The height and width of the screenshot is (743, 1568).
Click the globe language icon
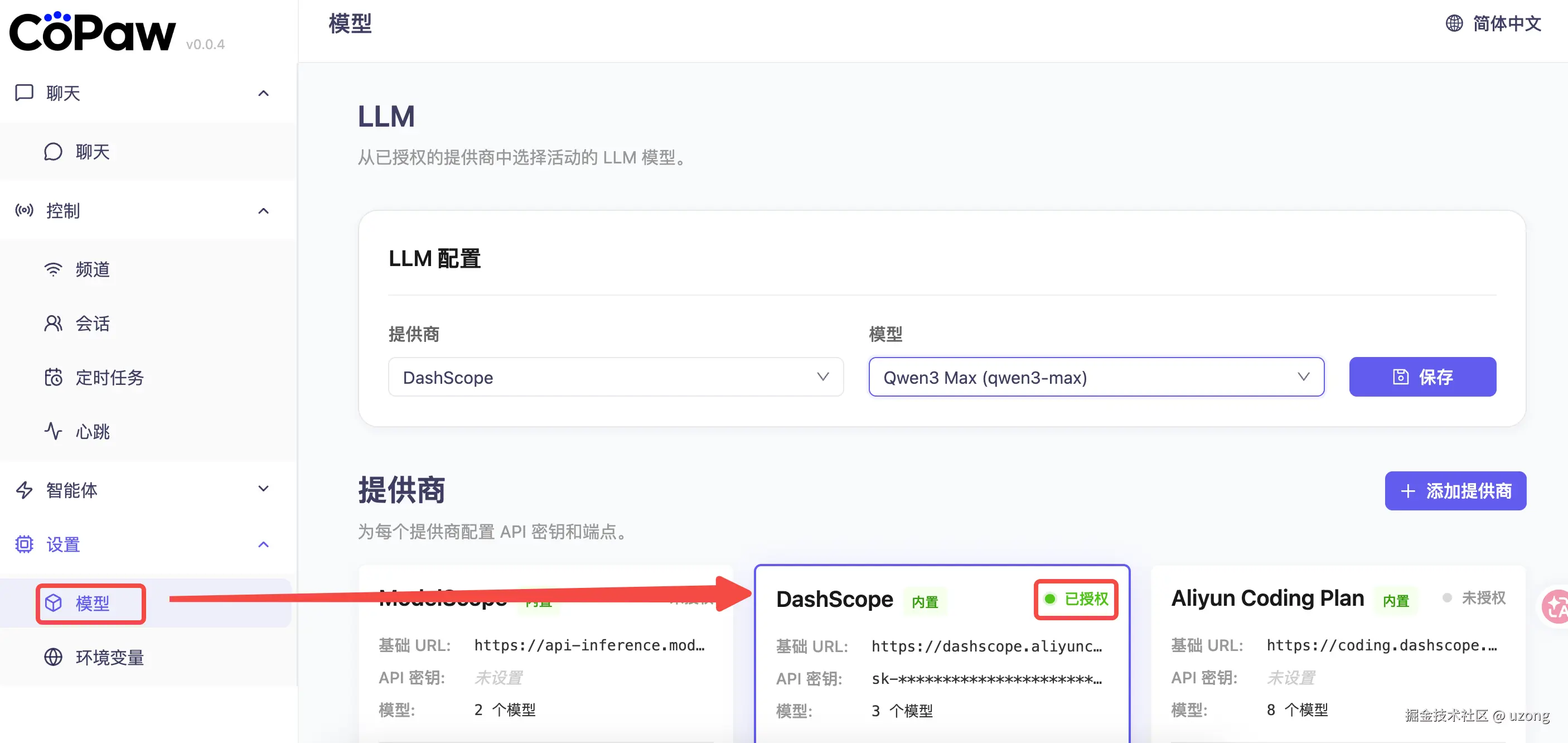(1454, 23)
